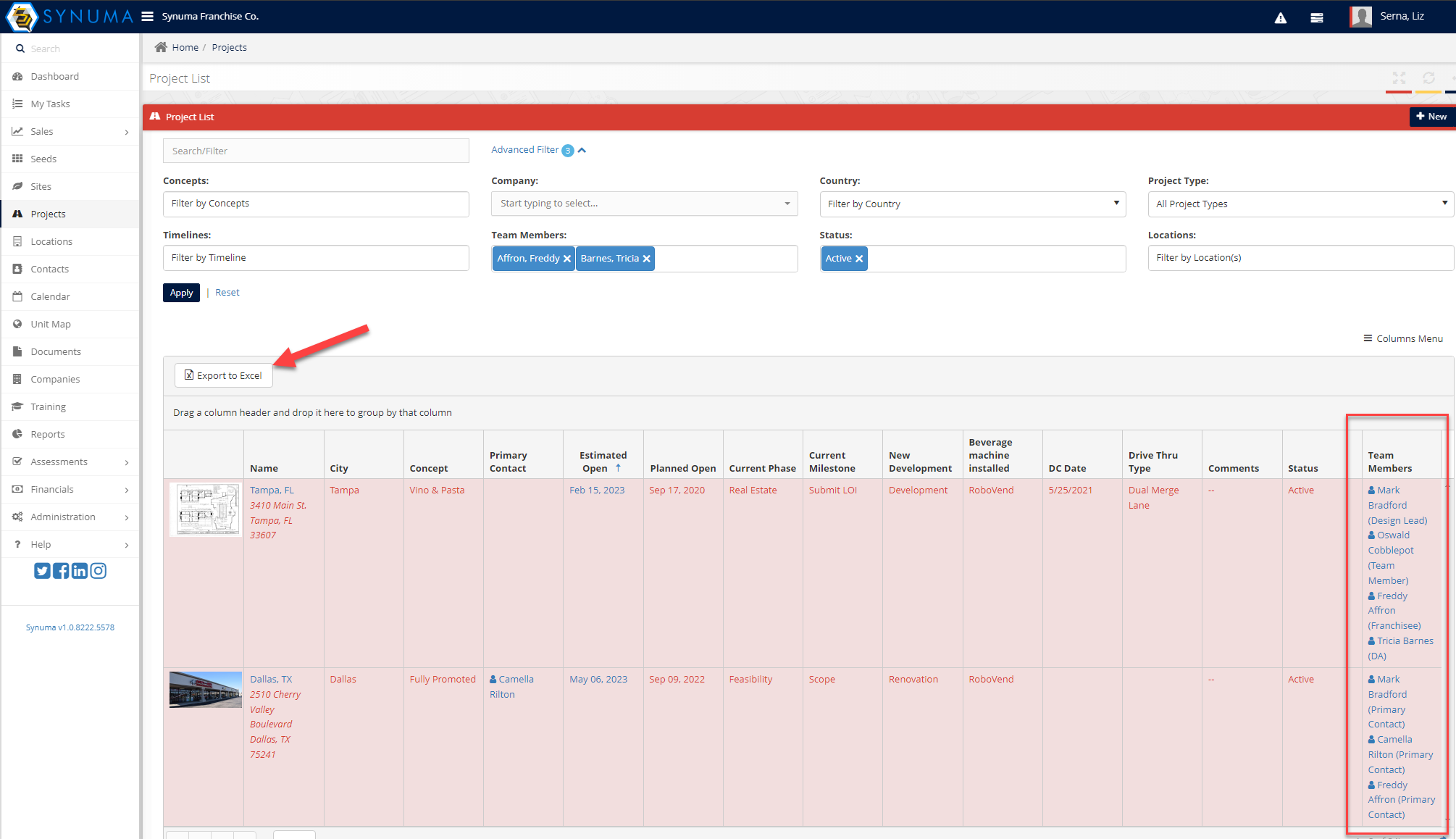
Task: Open the Instagram icon in sidebar
Action: (x=99, y=571)
